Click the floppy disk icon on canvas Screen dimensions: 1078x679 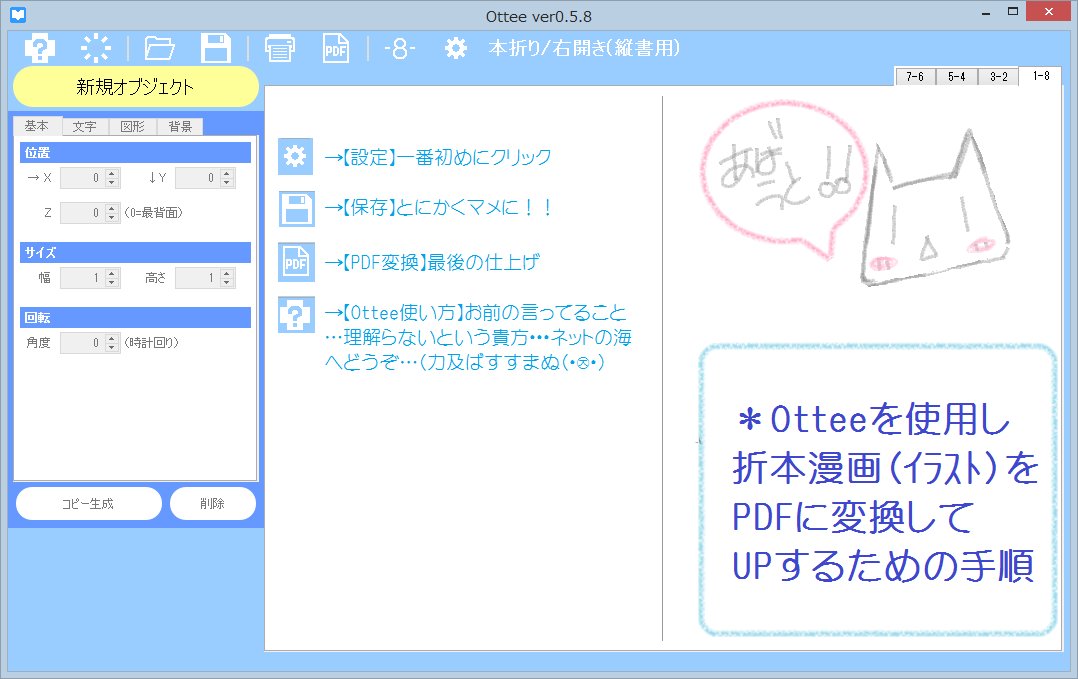[x=296, y=209]
